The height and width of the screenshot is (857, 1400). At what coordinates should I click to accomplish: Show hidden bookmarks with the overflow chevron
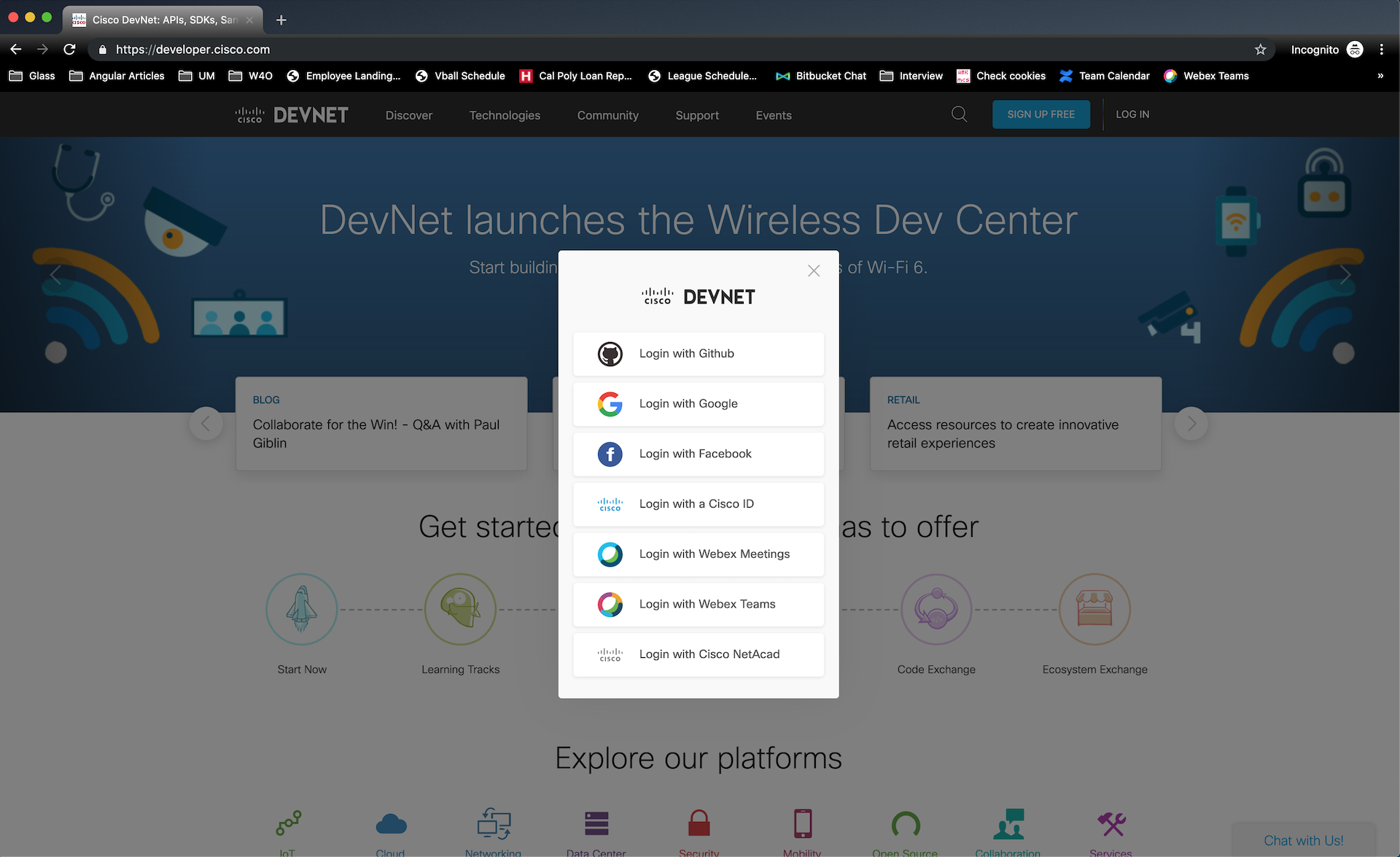[x=1380, y=76]
